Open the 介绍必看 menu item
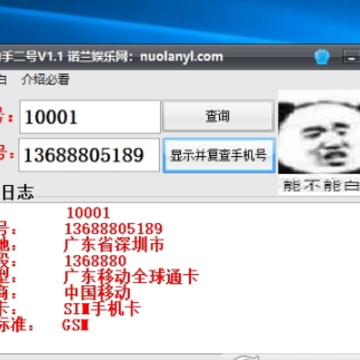This screenshot has height=360, width=360. pos(45,80)
